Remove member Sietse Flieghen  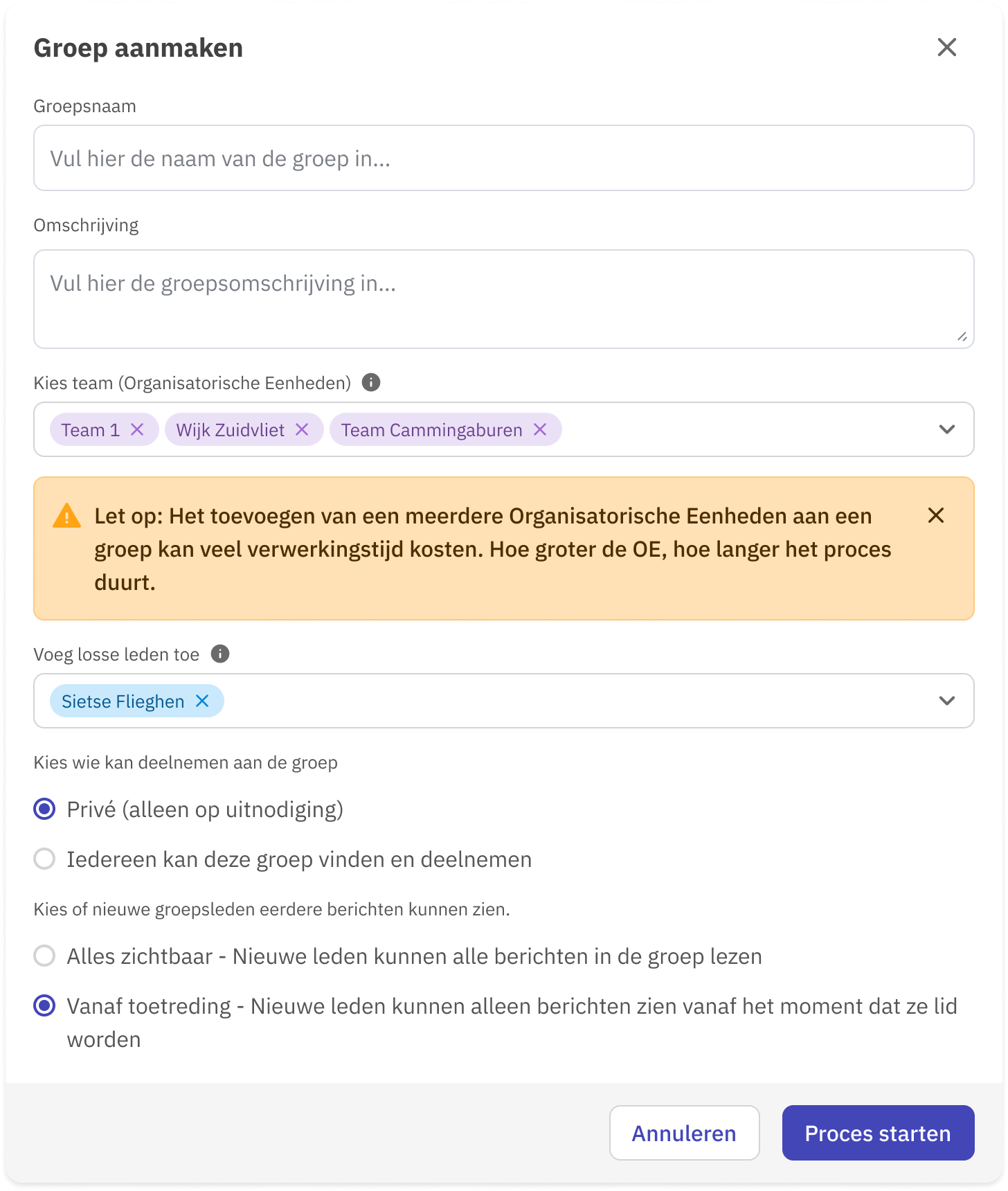coord(202,701)
